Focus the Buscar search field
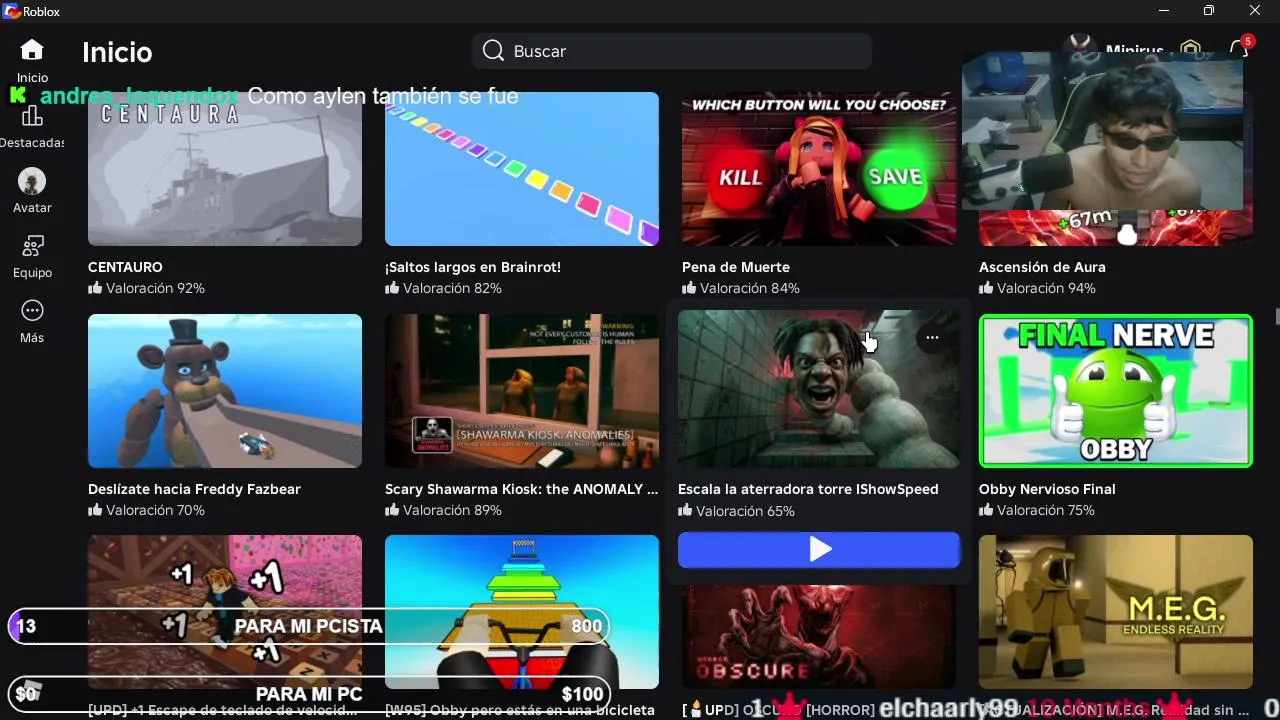This screenshot has height=720, width=1280. [x=672, y=51]
